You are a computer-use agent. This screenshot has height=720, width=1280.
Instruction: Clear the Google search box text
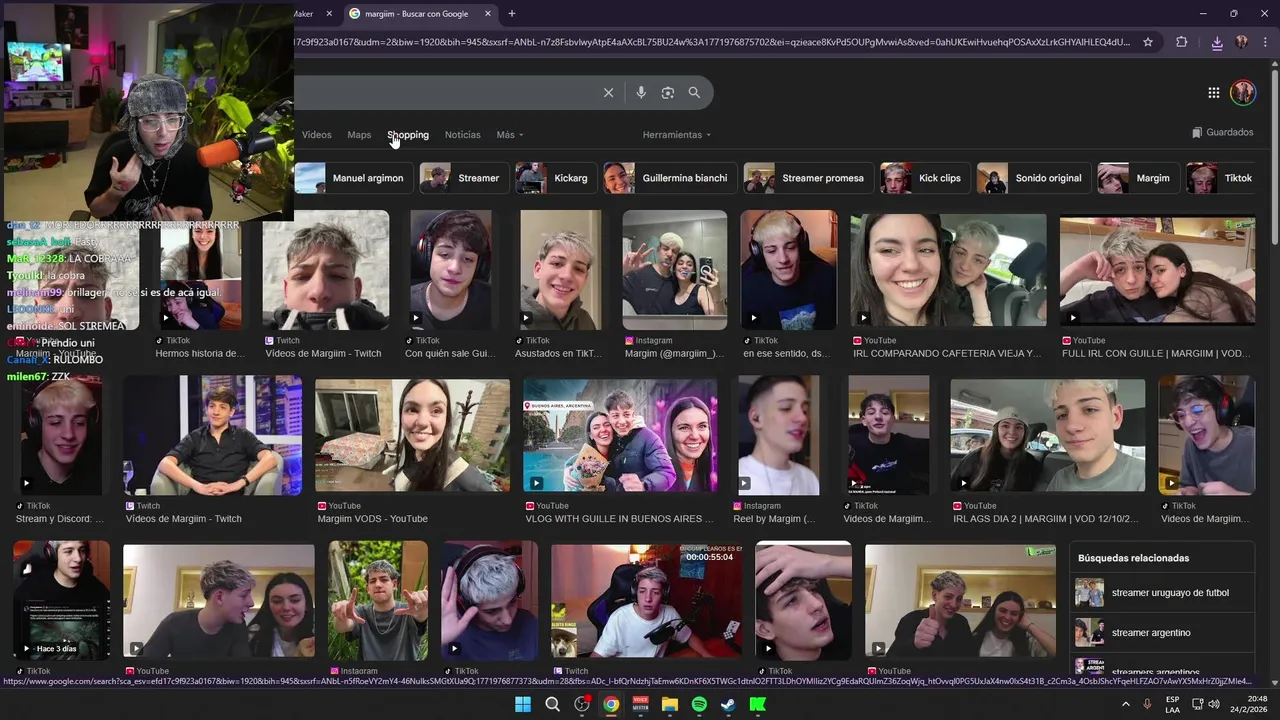pos(608,93)
